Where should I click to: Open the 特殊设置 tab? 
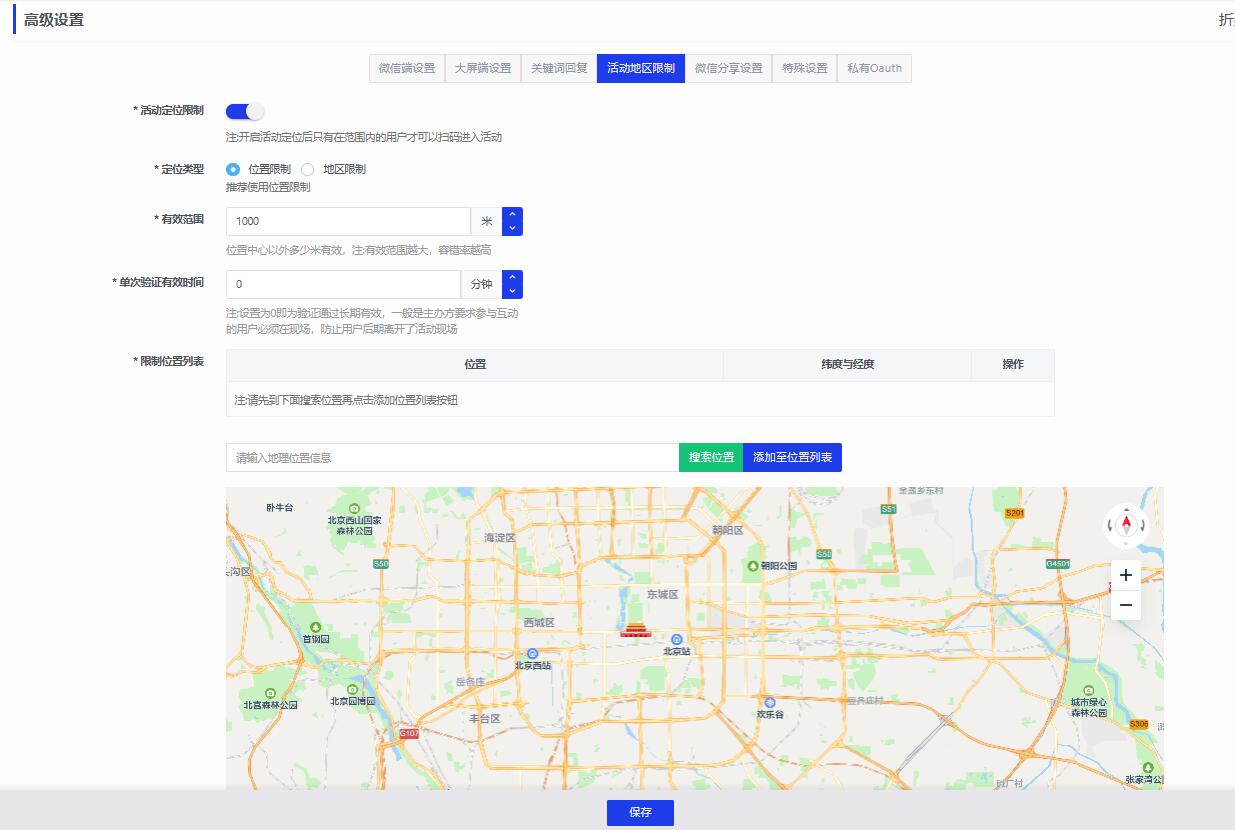pos(805,68)
